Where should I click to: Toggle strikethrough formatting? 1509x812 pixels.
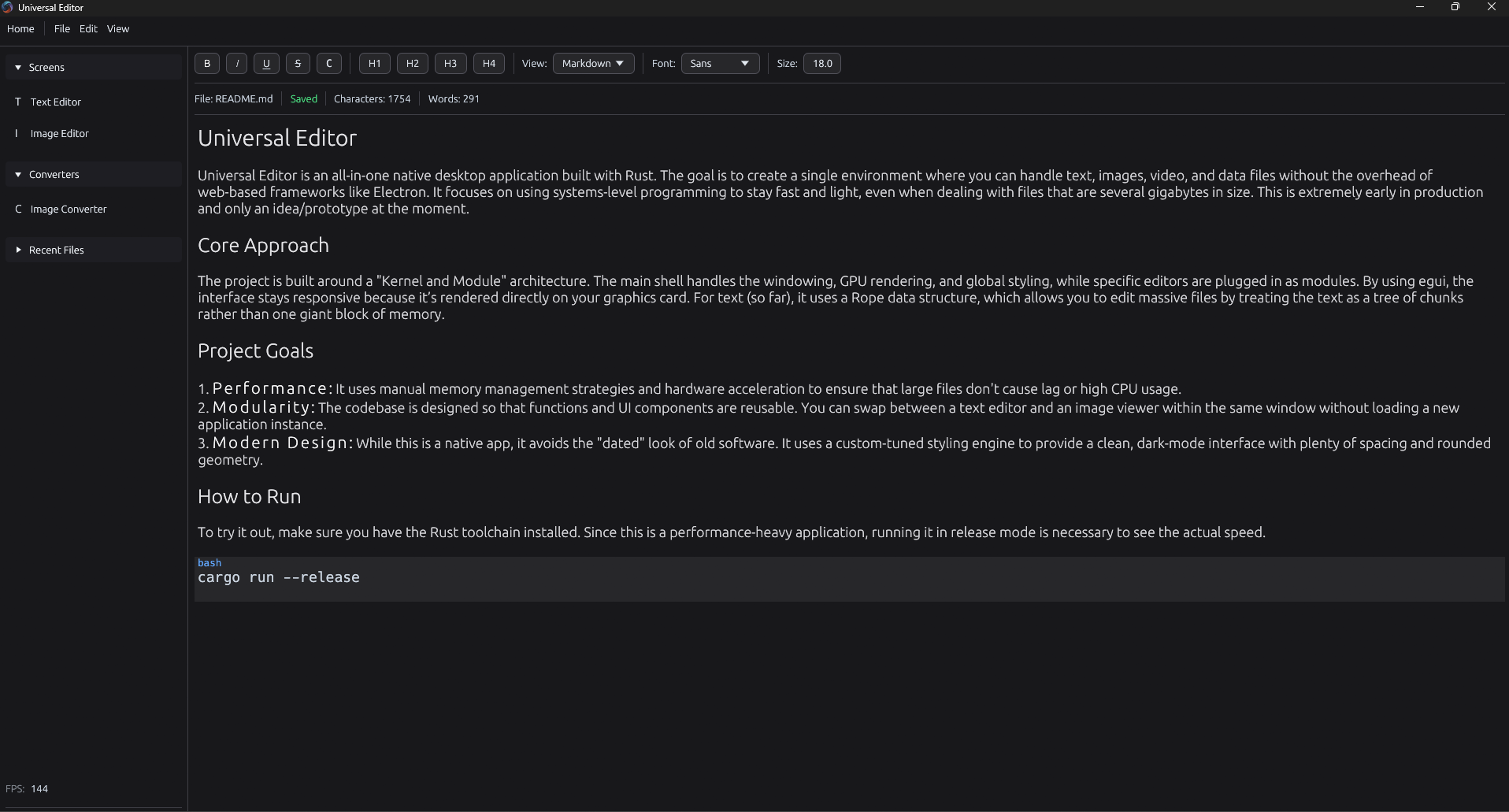click(297, 63)
